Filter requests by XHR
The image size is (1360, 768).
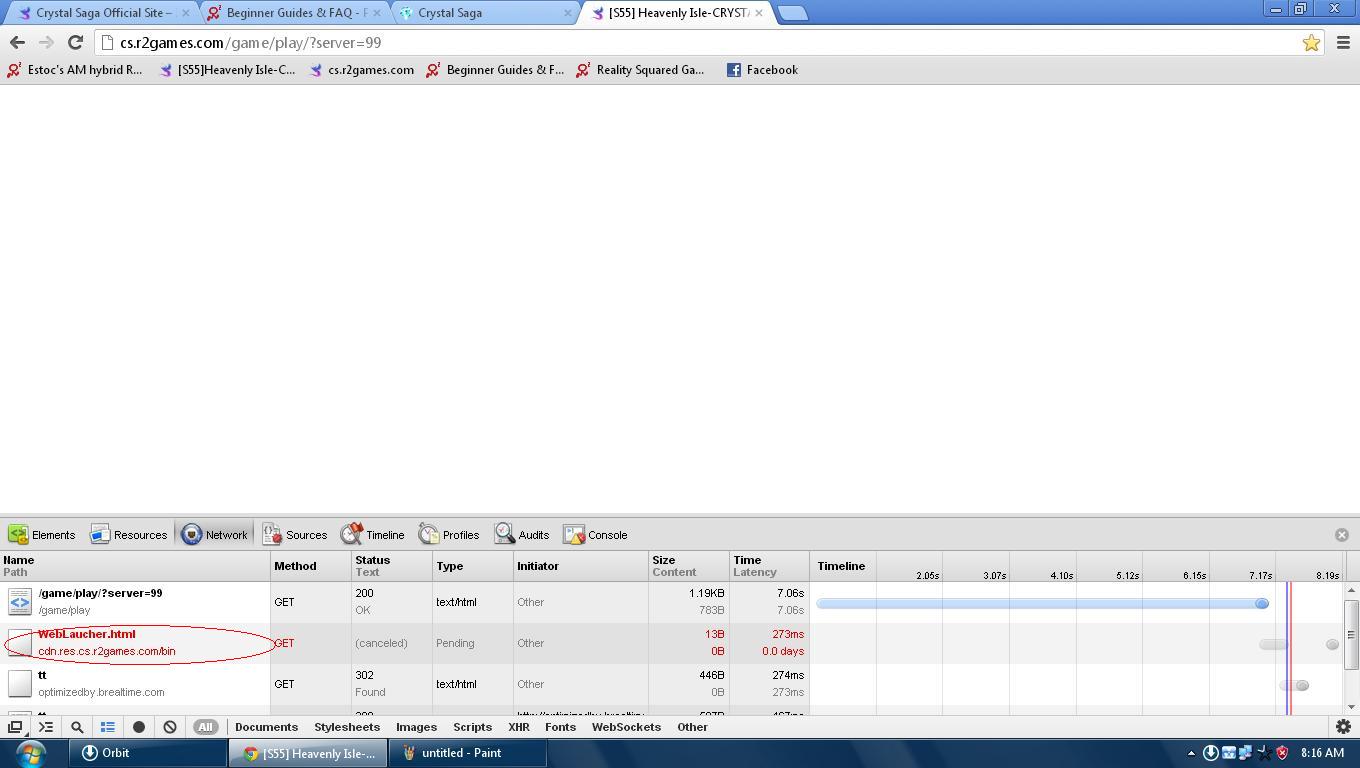pos(518,727)
